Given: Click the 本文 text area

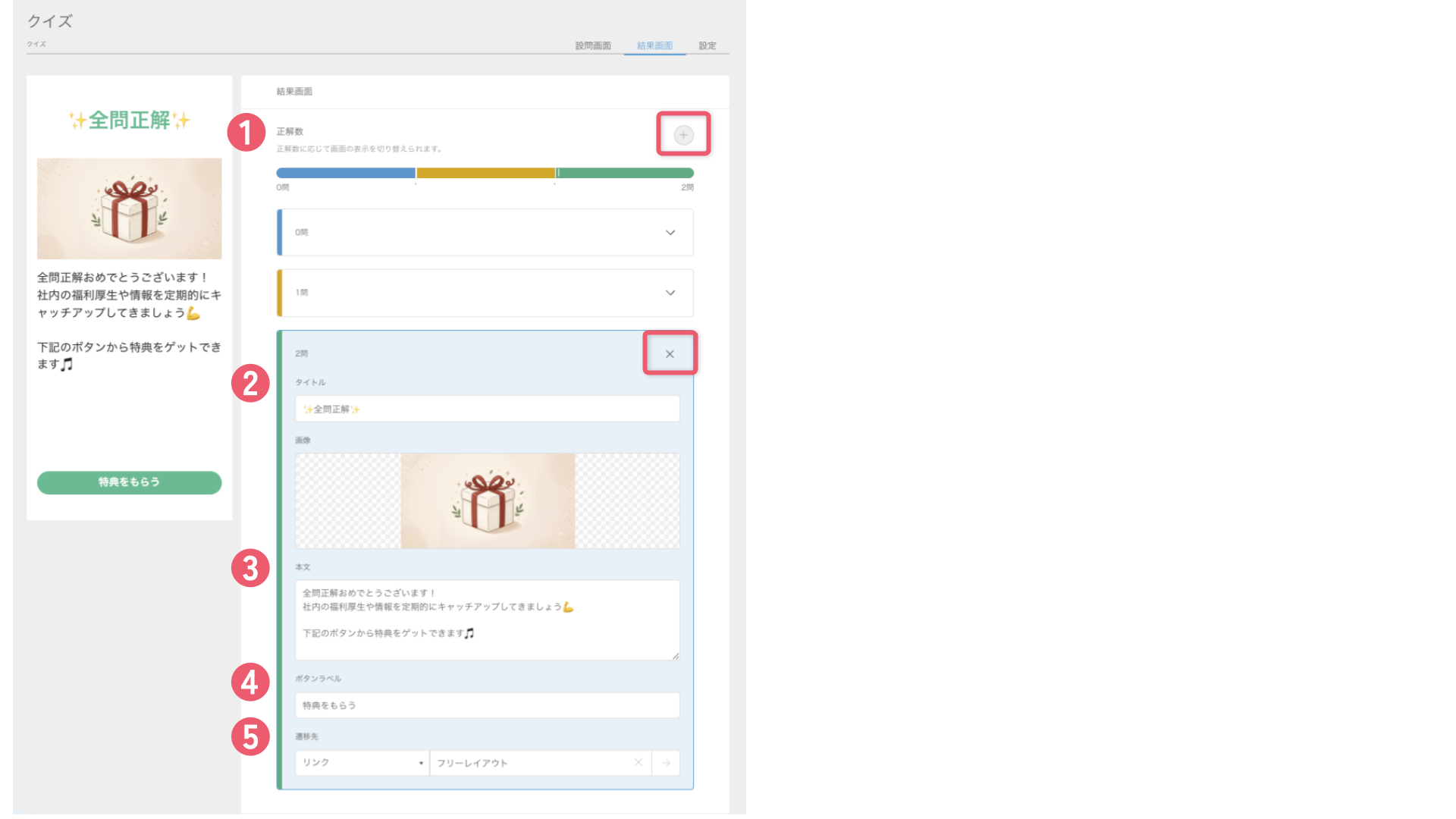Looking at the screenshot, I should point(488,620).
